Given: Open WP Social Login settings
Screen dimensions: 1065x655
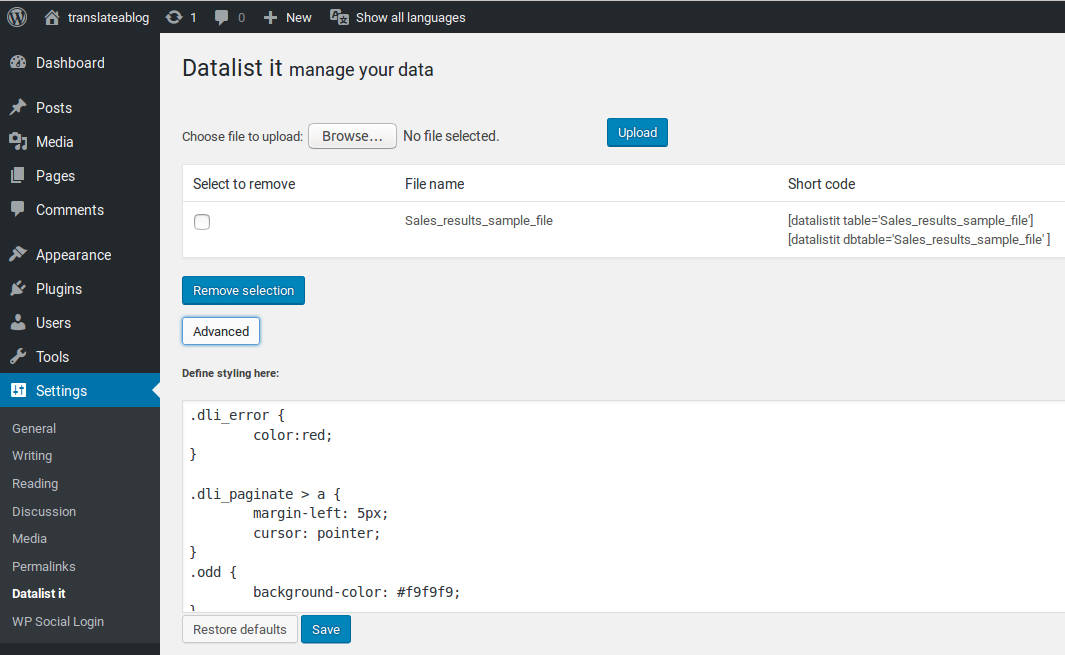Looking at the screenshot, I should (58, 621).
